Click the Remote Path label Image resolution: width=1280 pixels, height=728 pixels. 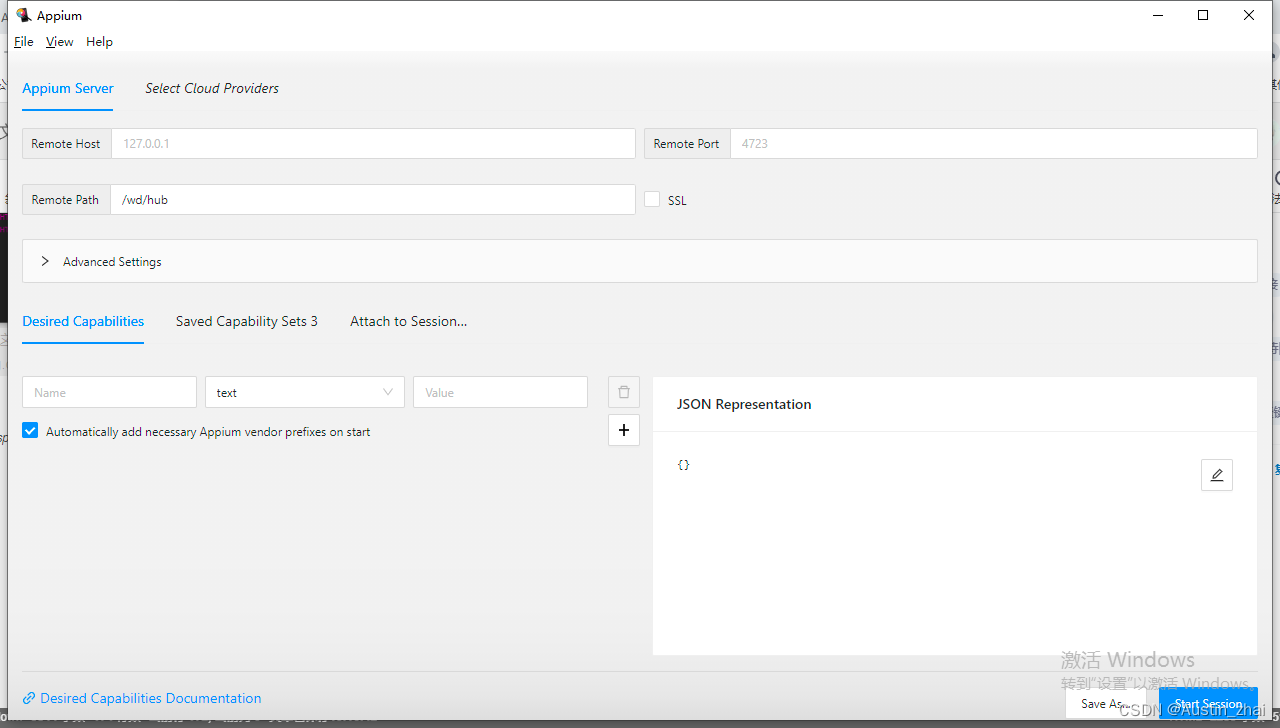point(66,199)
